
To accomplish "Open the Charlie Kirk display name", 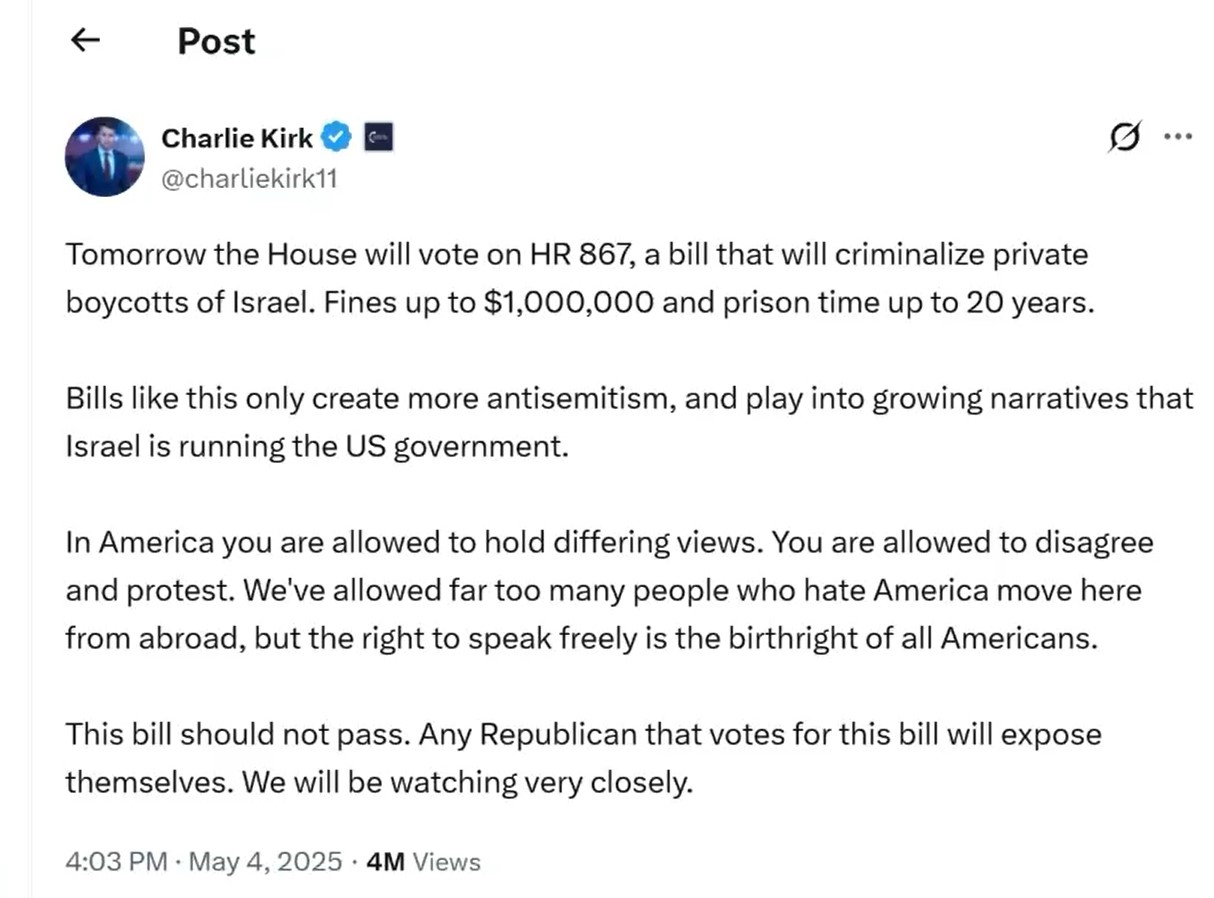I will pos(237,137).
